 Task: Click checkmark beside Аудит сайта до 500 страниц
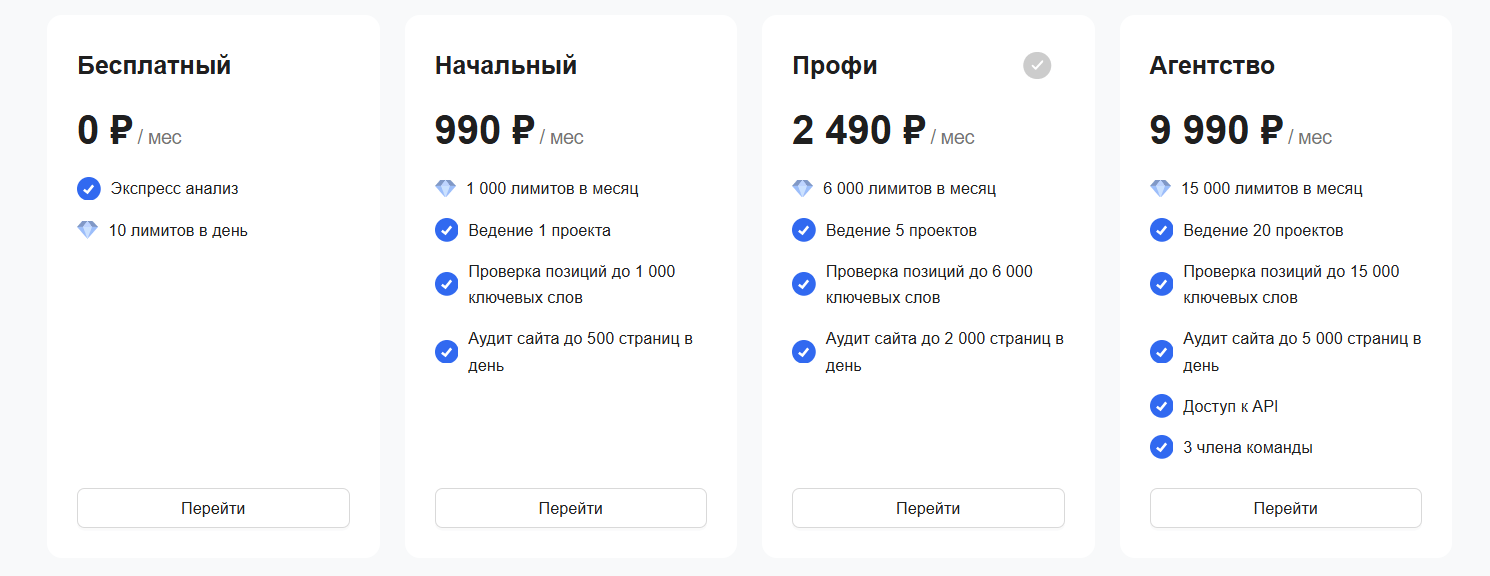point(447,352)
